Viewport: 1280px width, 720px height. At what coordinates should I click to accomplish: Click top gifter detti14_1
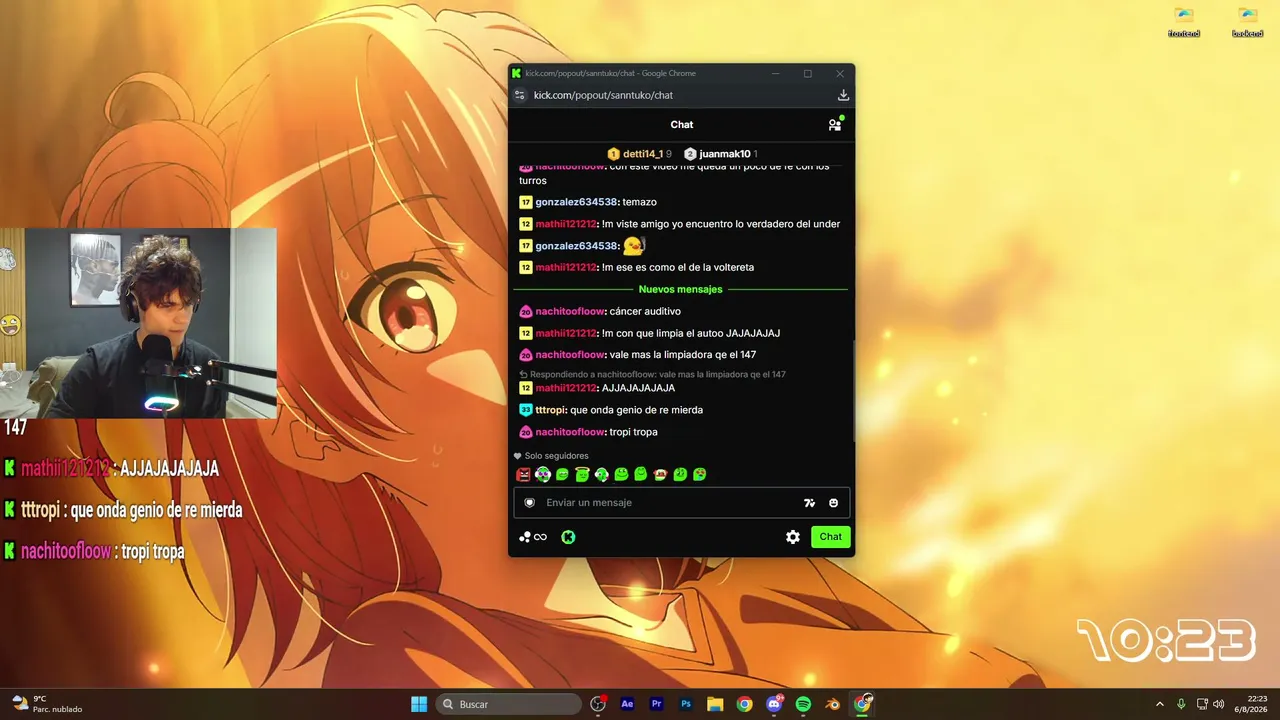[640, 154]
